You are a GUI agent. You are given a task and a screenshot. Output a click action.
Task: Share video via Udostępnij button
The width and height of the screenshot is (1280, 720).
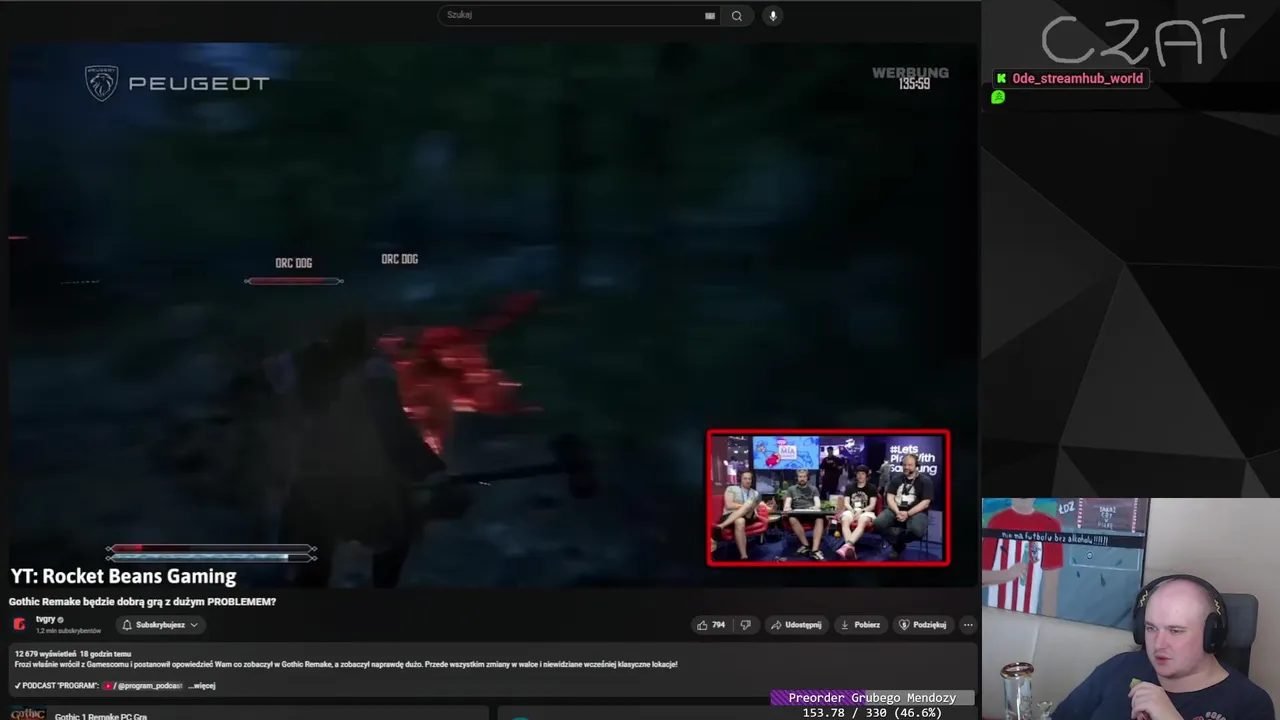(x=796, y=625)
